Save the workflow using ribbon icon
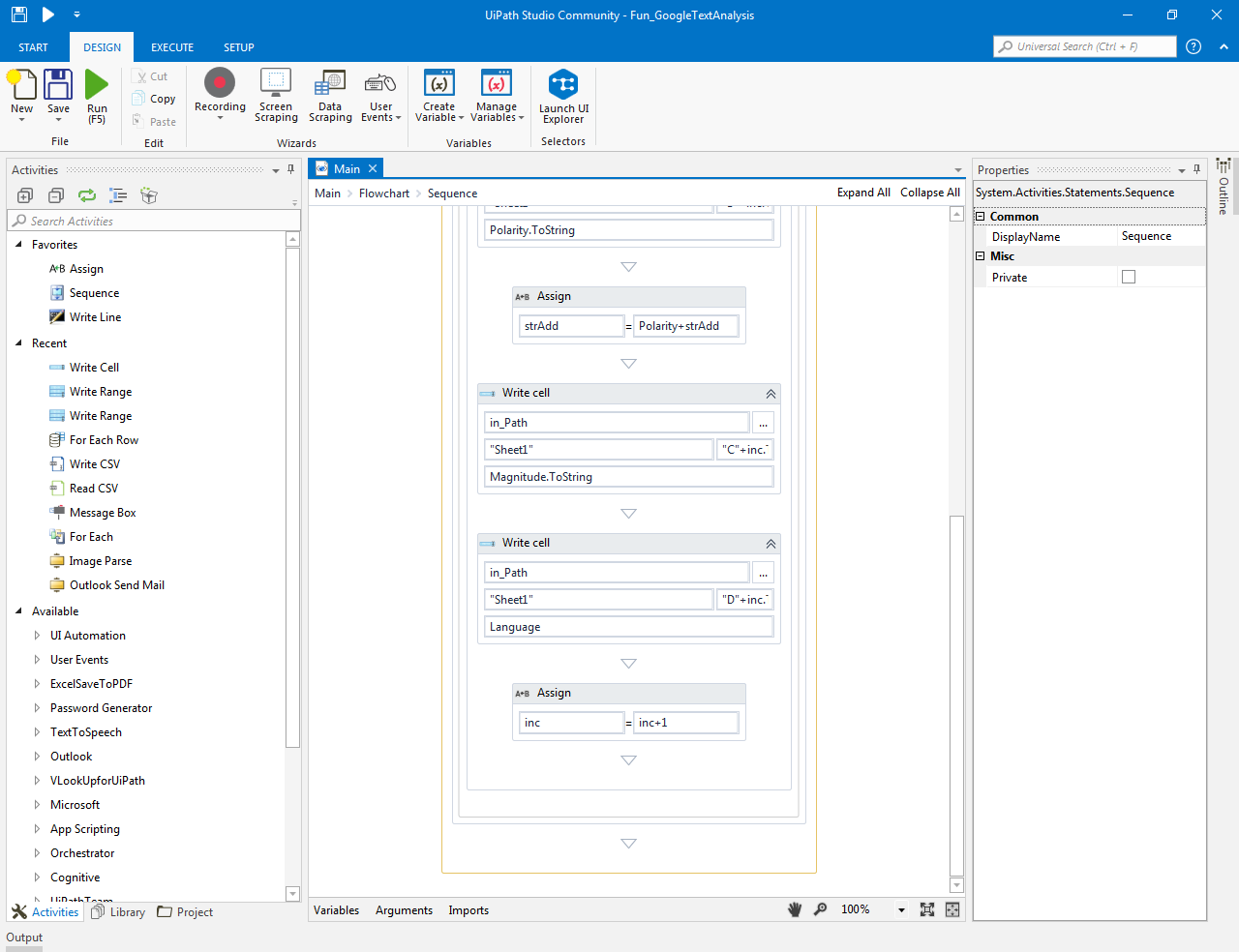The width and height of the screenshot is (1239, 952). 58,95
